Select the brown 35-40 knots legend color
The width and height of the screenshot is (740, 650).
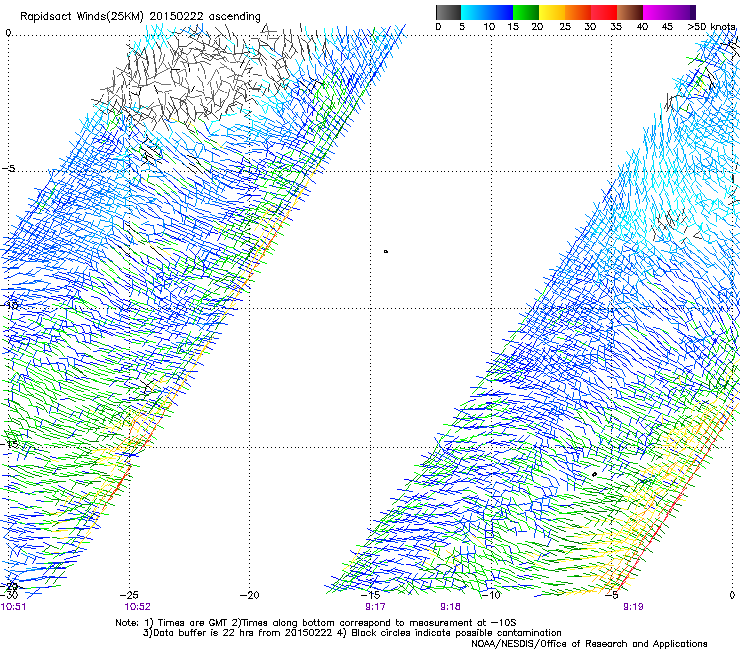pos(630,12)
